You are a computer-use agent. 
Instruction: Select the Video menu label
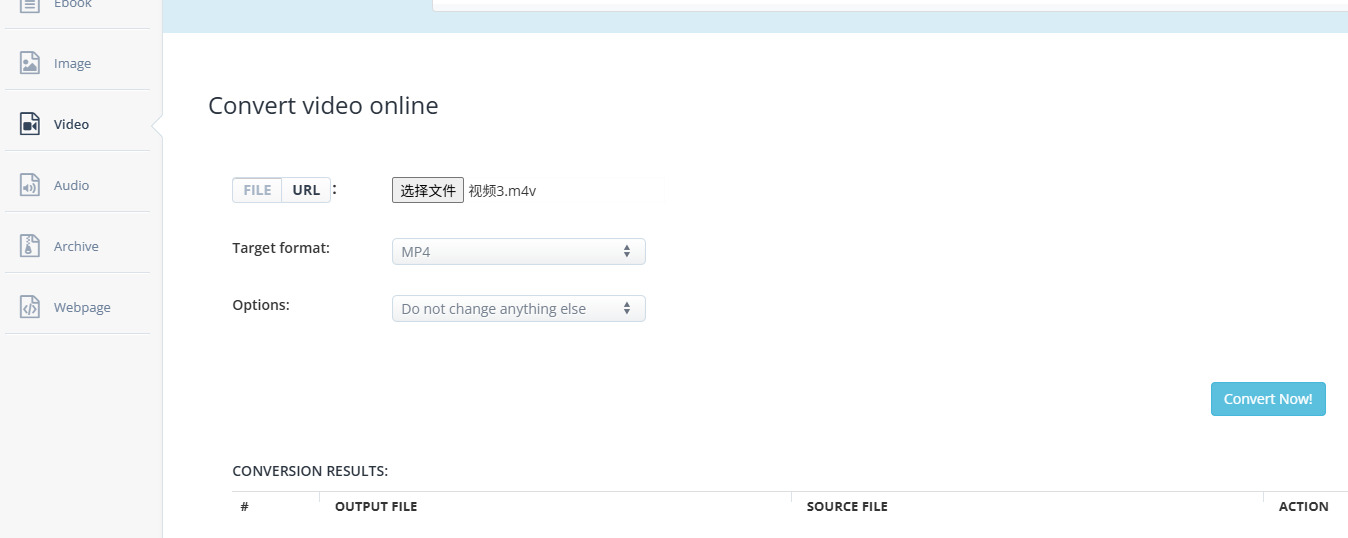71,124
